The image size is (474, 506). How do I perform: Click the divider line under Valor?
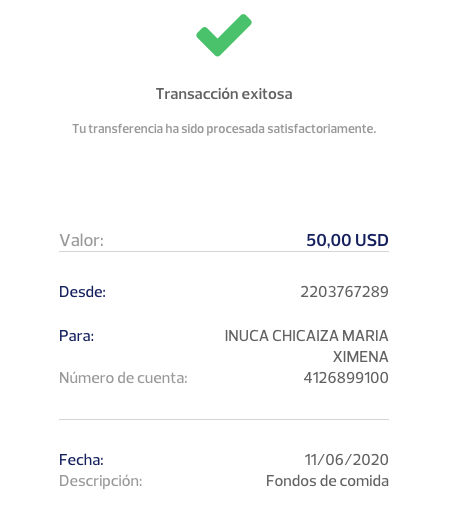point(224,252)
